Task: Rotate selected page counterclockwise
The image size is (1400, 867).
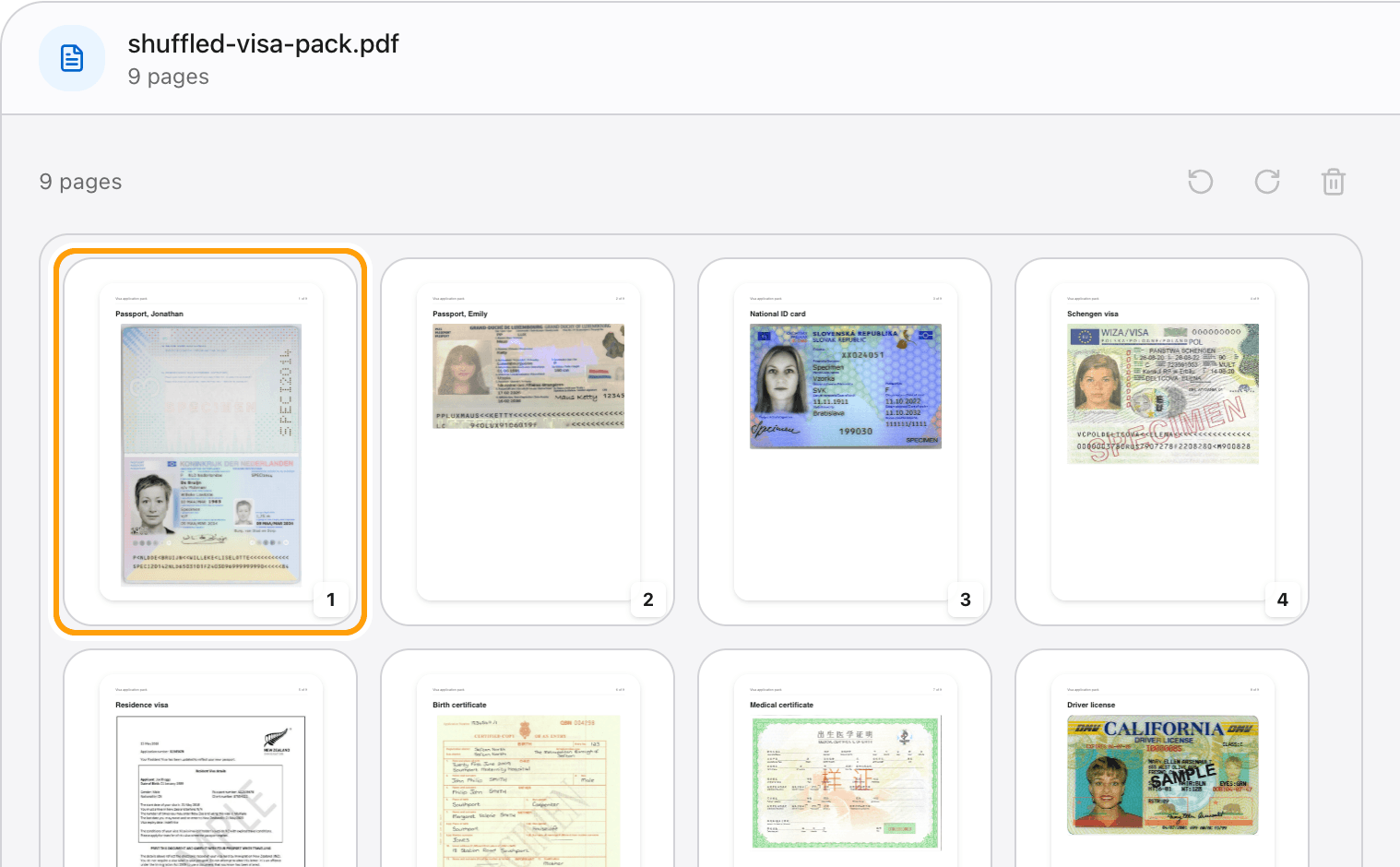Action: [1200, 182]
